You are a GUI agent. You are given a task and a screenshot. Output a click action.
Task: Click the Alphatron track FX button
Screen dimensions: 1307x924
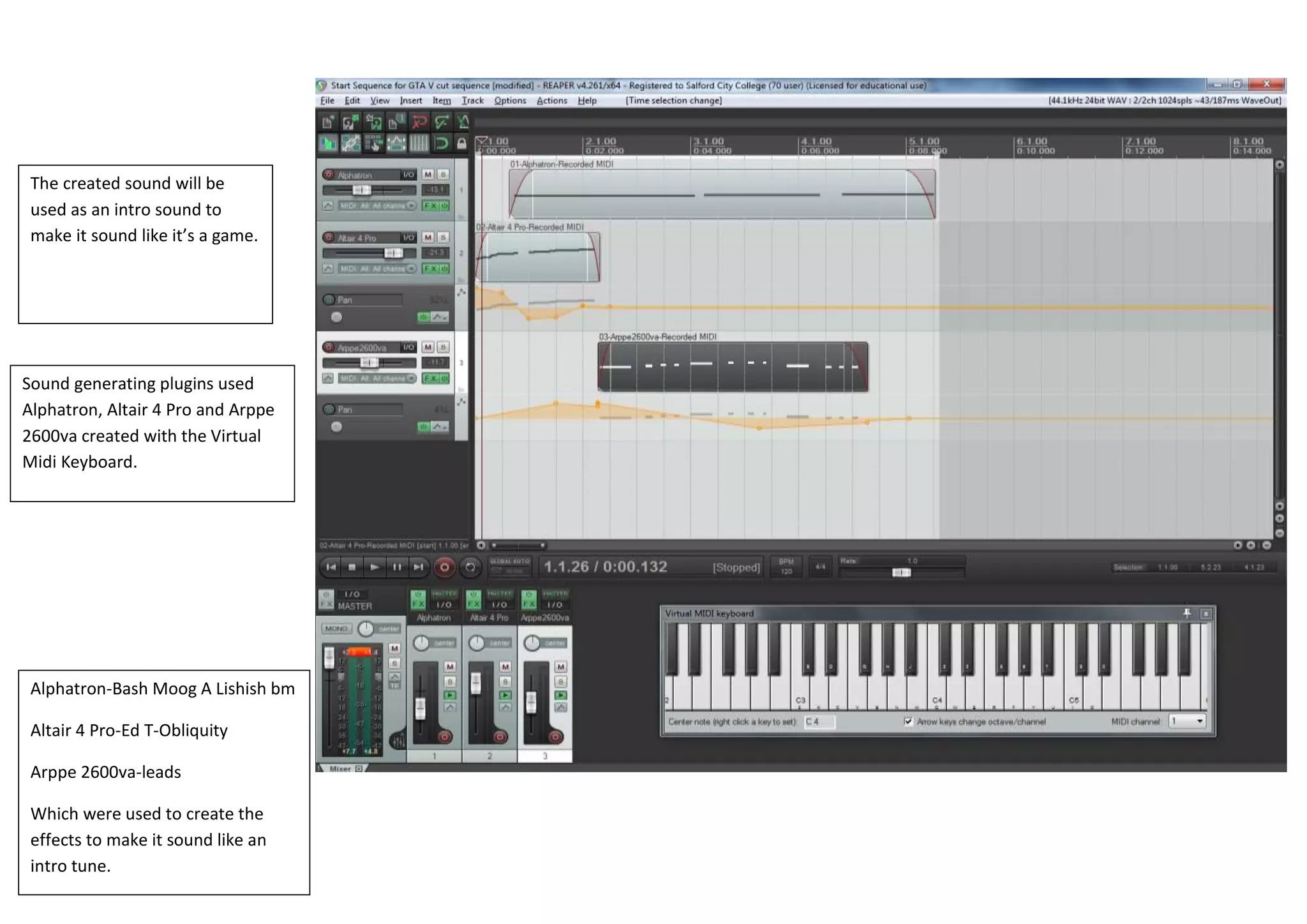click(x=430, y=205)
